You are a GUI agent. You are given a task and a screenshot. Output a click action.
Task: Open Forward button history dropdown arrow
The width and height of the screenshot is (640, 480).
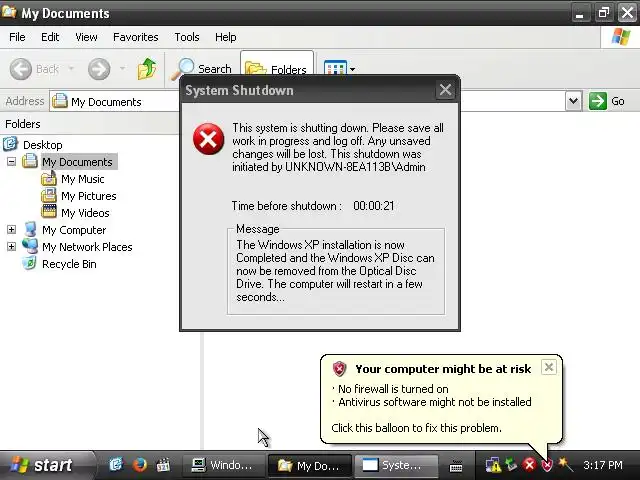[122, 68]
